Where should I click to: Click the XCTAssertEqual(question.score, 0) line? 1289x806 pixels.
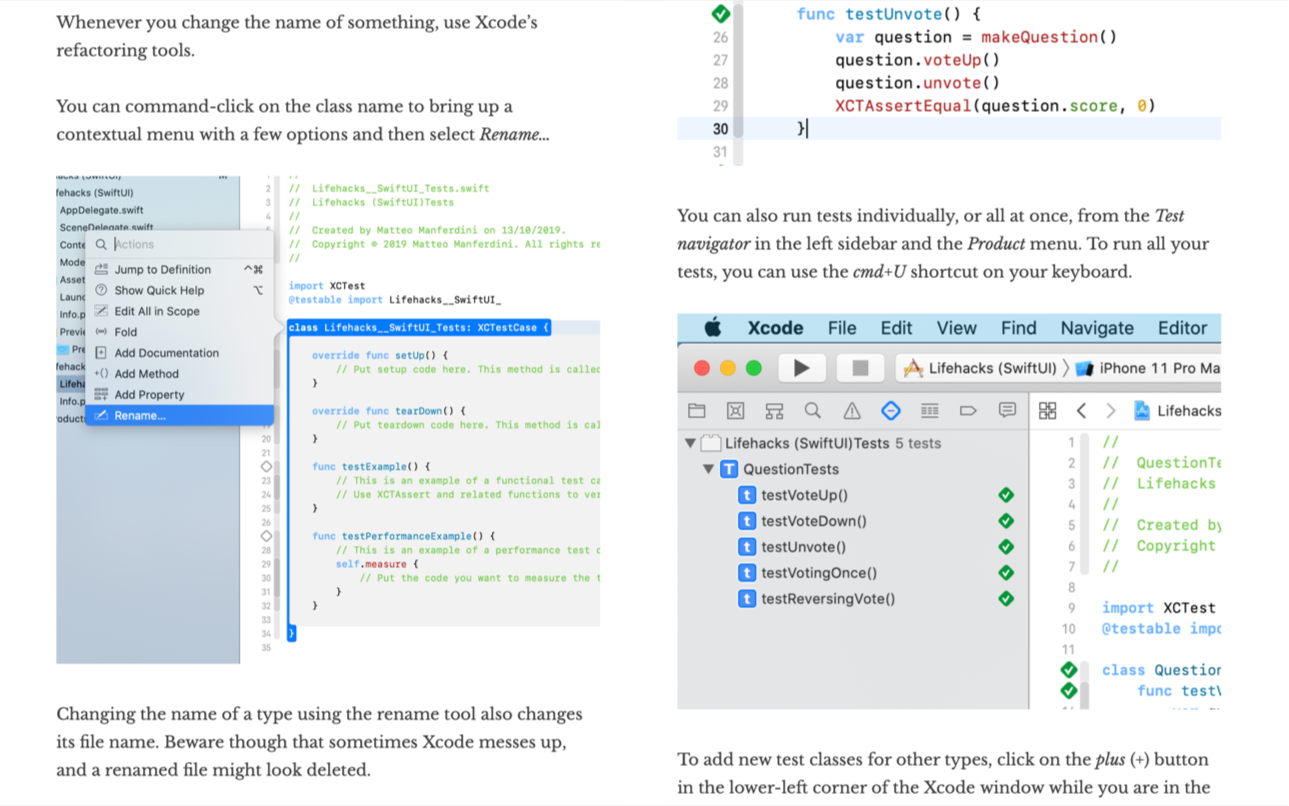(x=995, y=106)
